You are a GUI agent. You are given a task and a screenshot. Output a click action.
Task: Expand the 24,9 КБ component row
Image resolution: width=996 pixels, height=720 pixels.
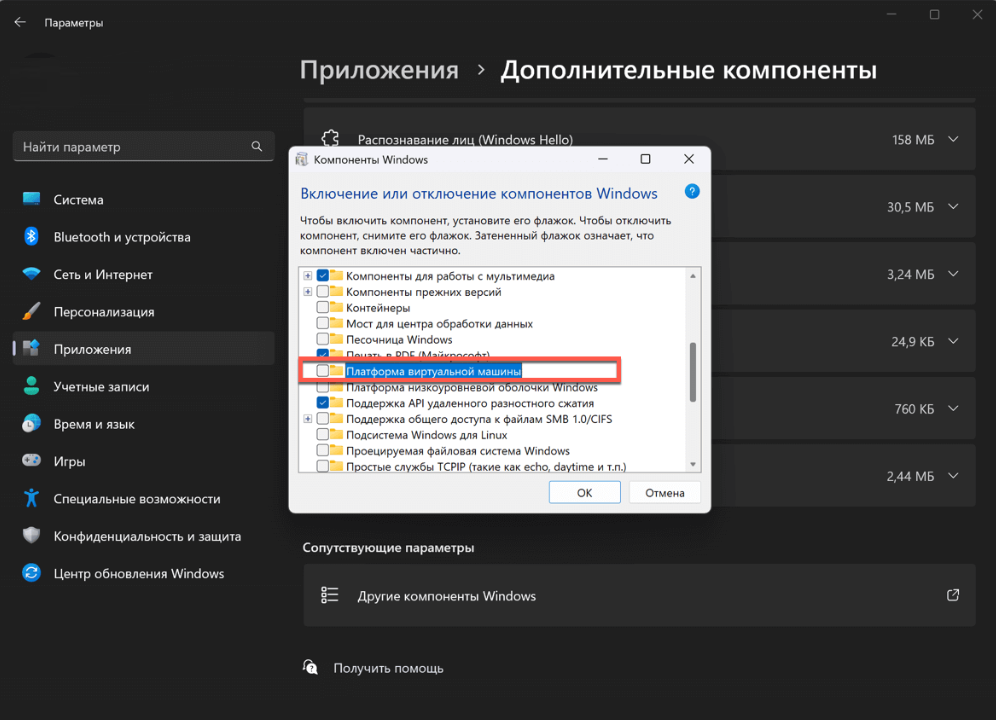point(953,341)
